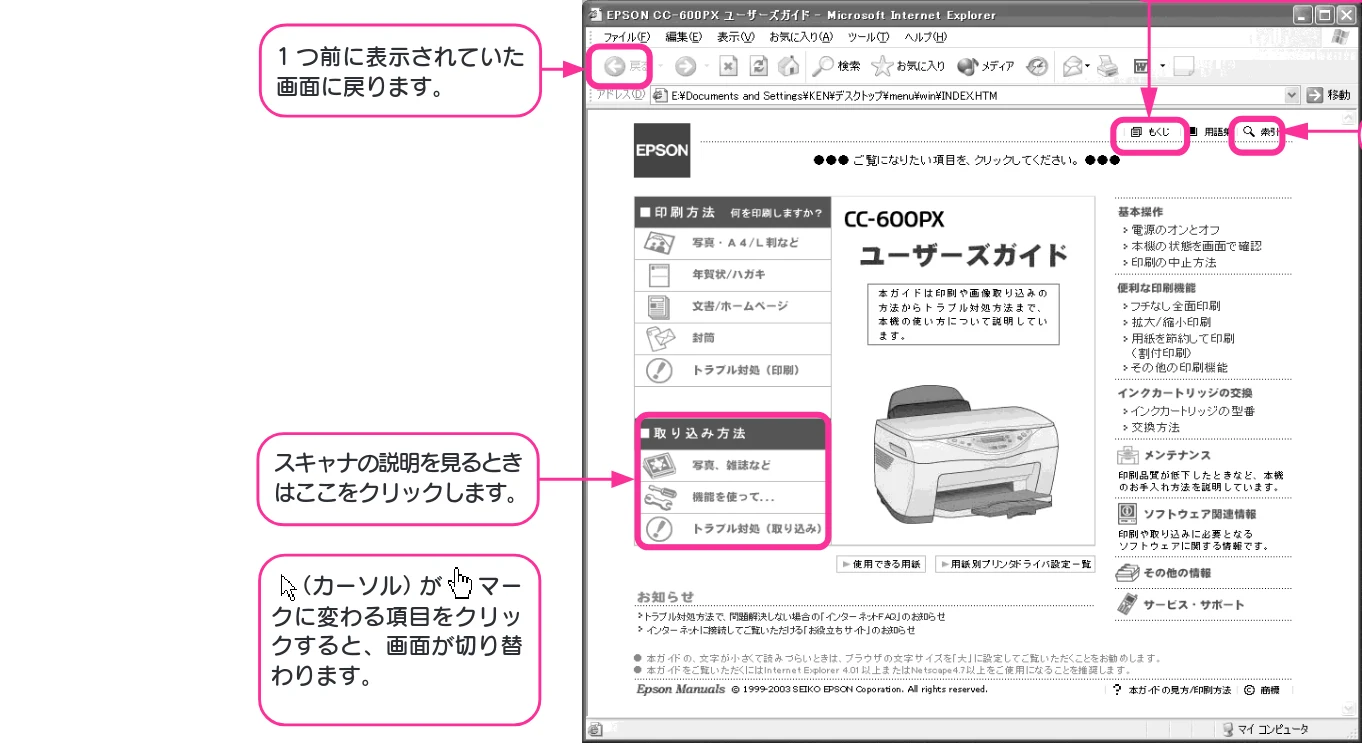Open 写真・A4/L判など printing topic

click(732, 243)
